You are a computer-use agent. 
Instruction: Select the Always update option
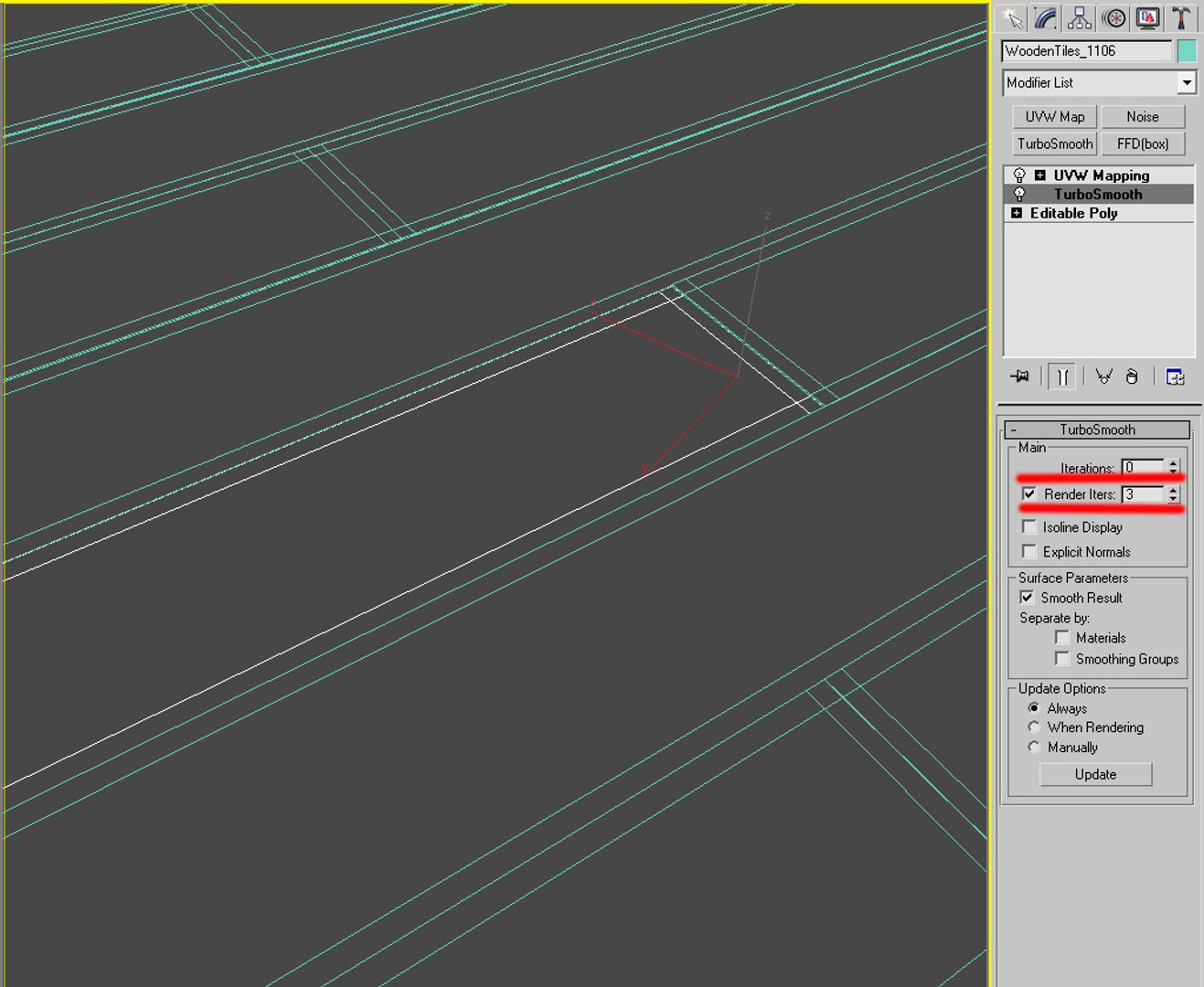[1034, 708]
